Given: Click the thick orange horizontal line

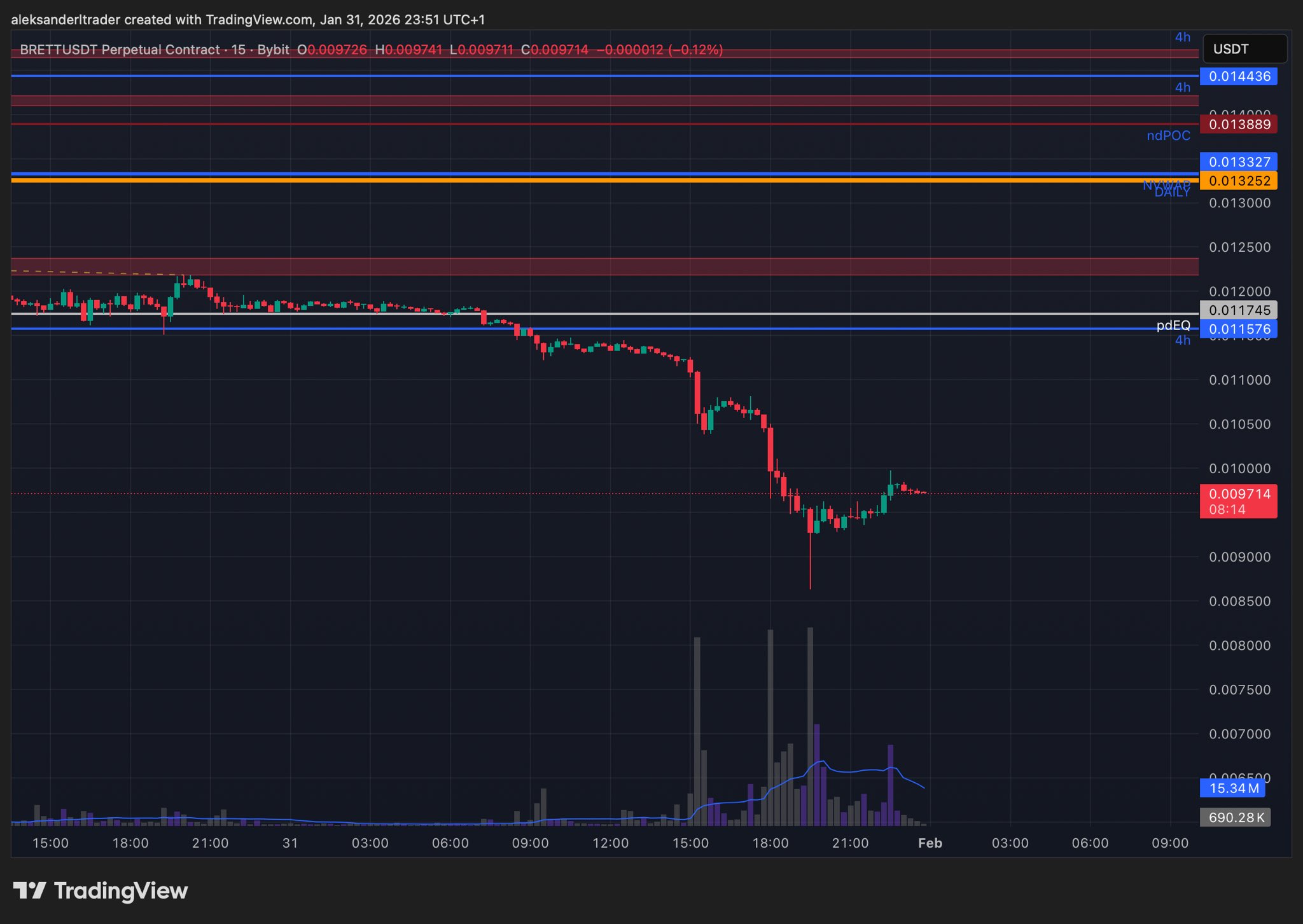Looking at the screenshot, I should pos(573,181).
